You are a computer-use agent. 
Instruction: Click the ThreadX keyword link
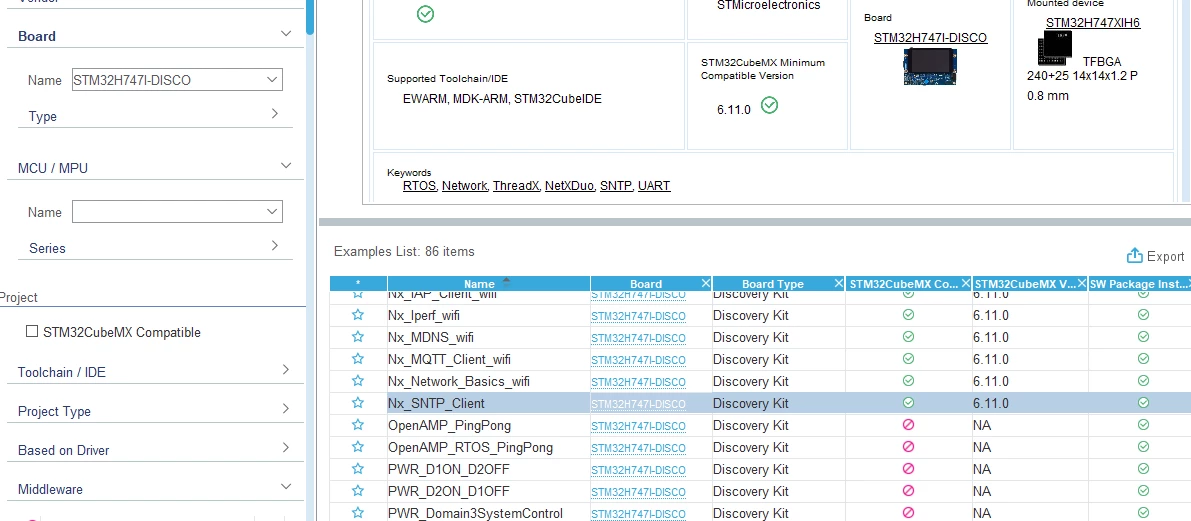(517, 185)
